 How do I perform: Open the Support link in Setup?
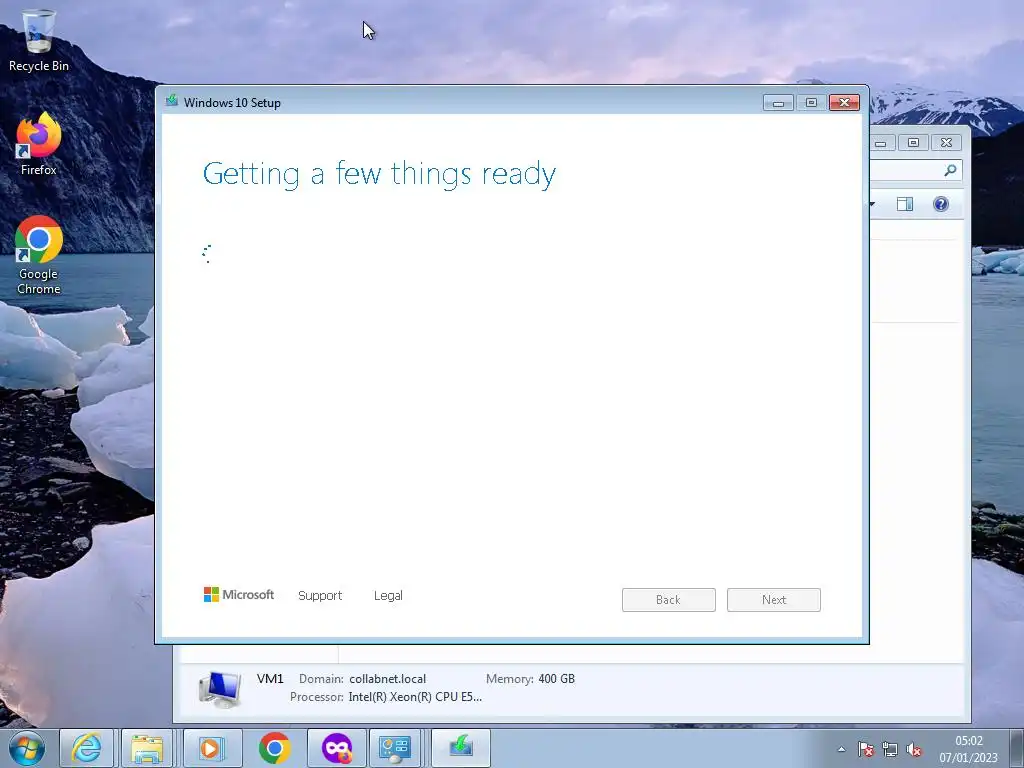(x=320, y=596)
